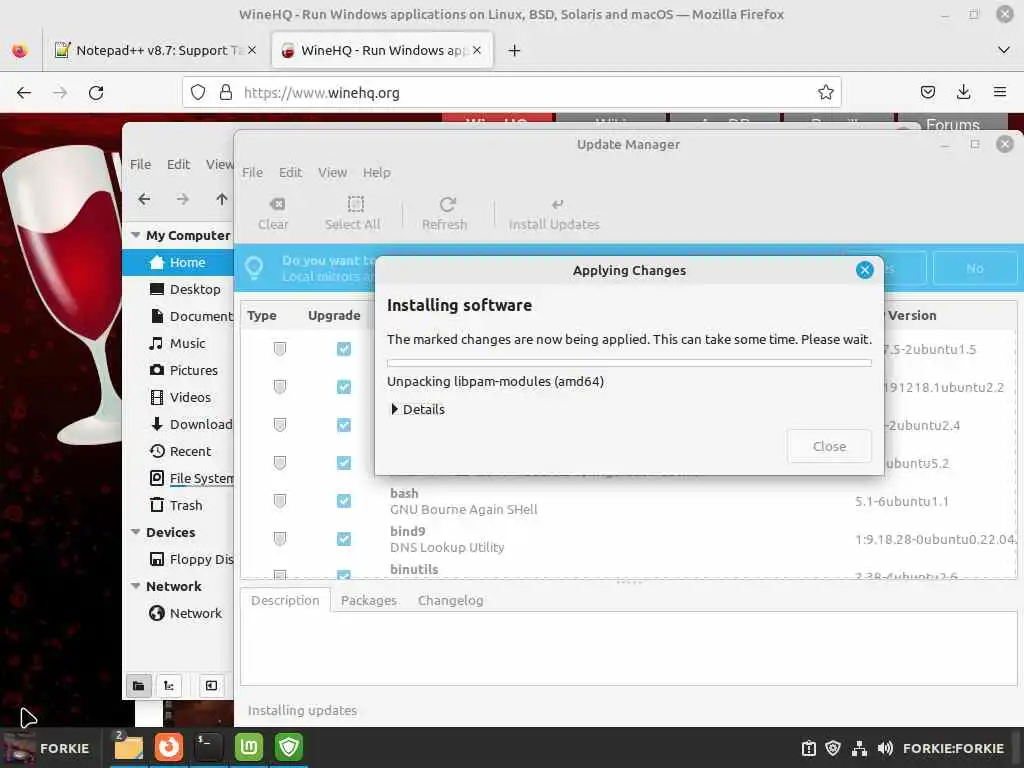1024x768 pixels.
Task: Open File System in sidebar
Action: click(x=178, y=479)
